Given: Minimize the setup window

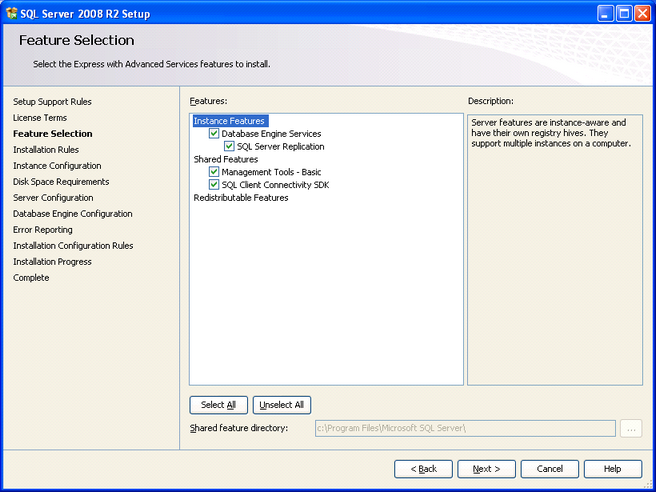Looking at the screenshot, I should 605,13.
